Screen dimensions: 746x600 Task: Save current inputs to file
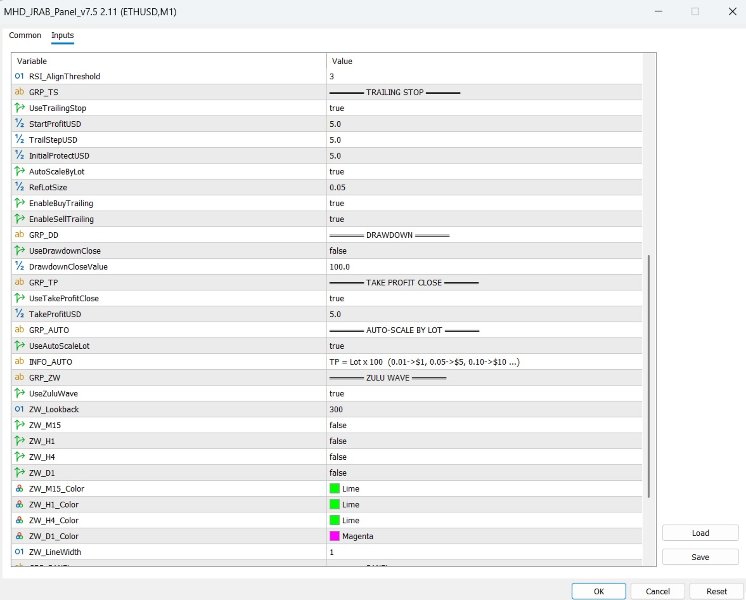point(700,557)
